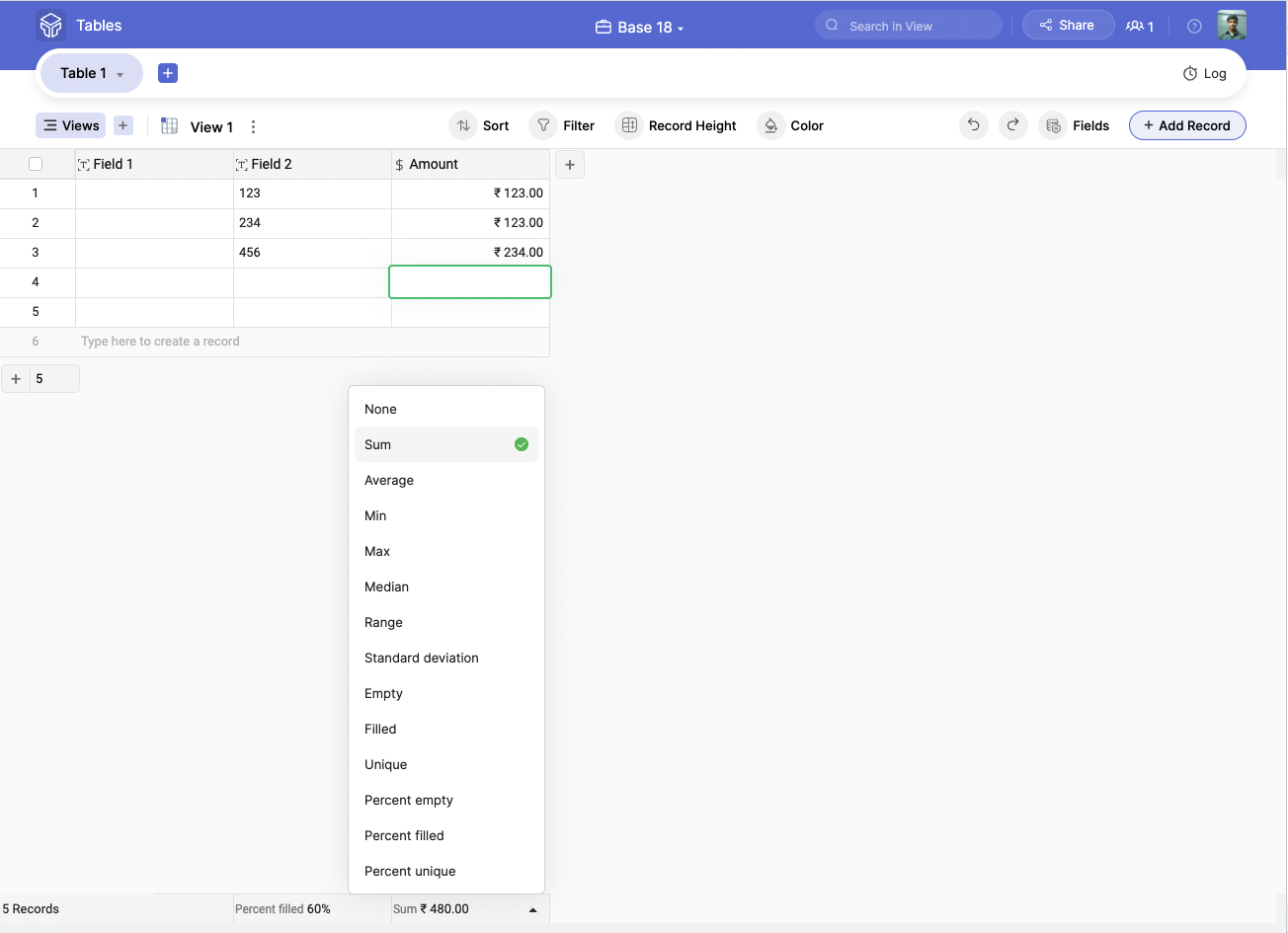Collapse the Sum summary dropdown arrow

tap(533, 910)
